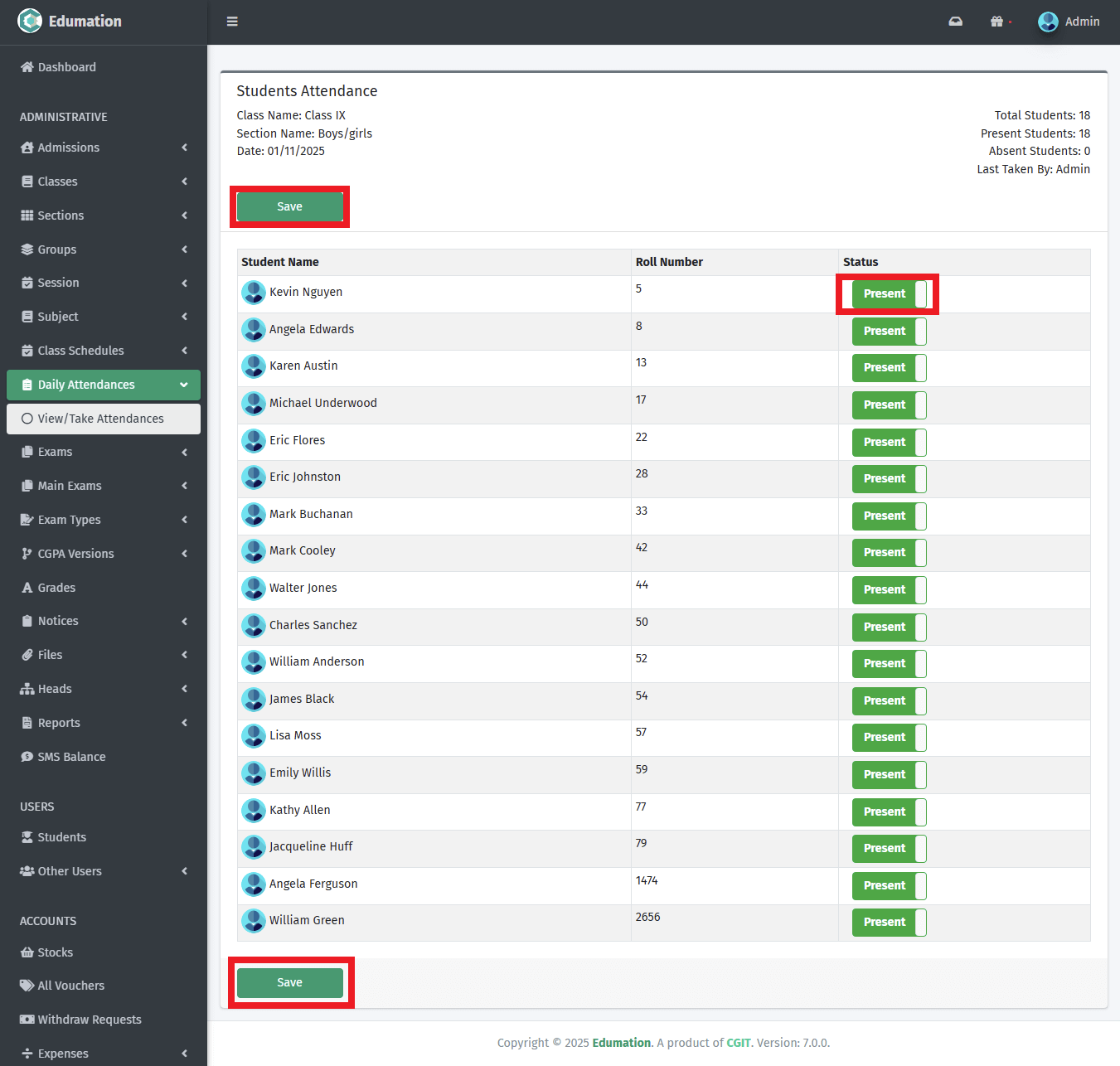Expand the Admissions menu chevron
1120x1066 pixels.
[184, 148]
